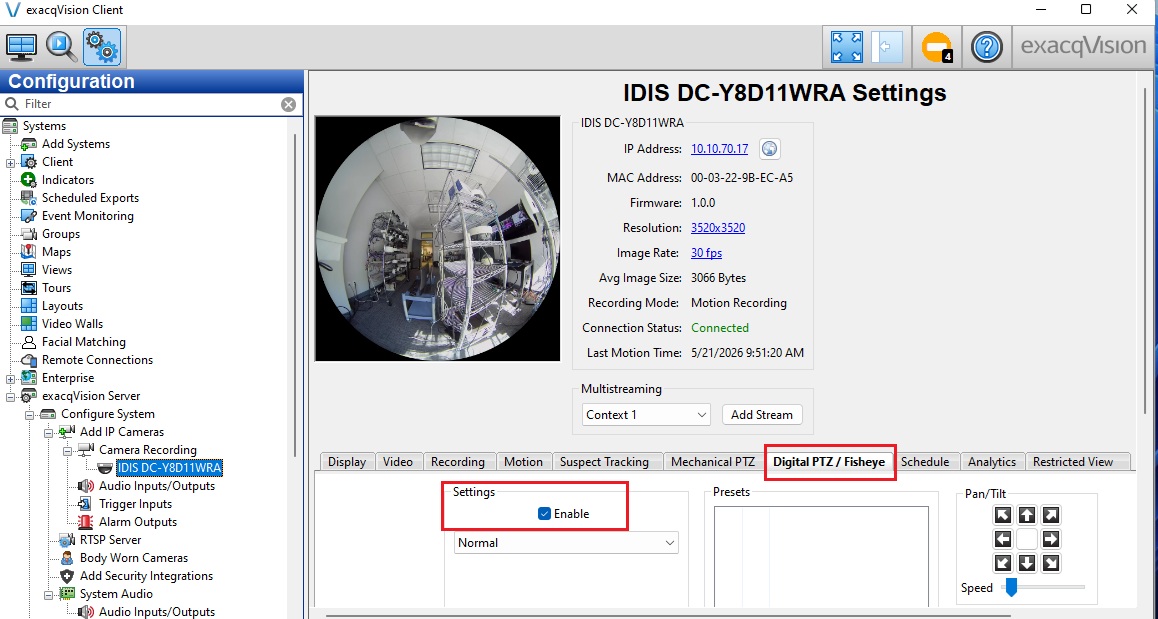This screenshot has width=1158, height=619.
Task: Select Trigger Inputs tree item
Action: point(135,504)
